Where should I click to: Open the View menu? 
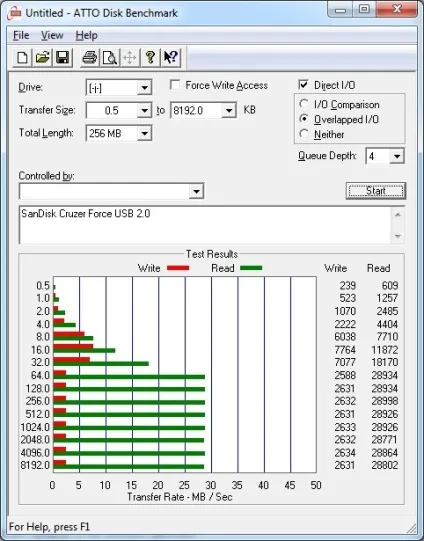pos(52,35)
